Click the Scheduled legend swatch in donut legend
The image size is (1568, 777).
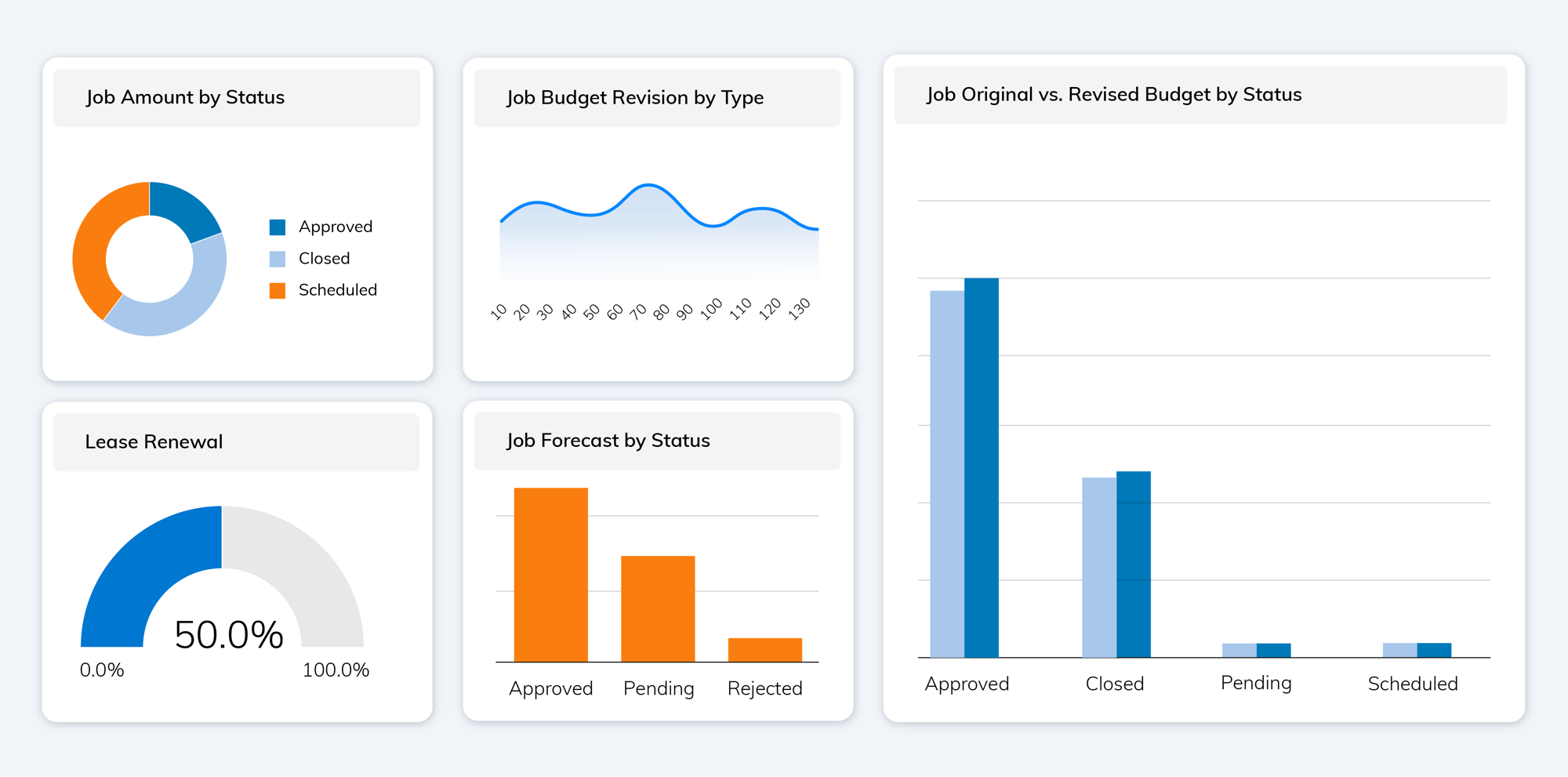pos(278,289)
